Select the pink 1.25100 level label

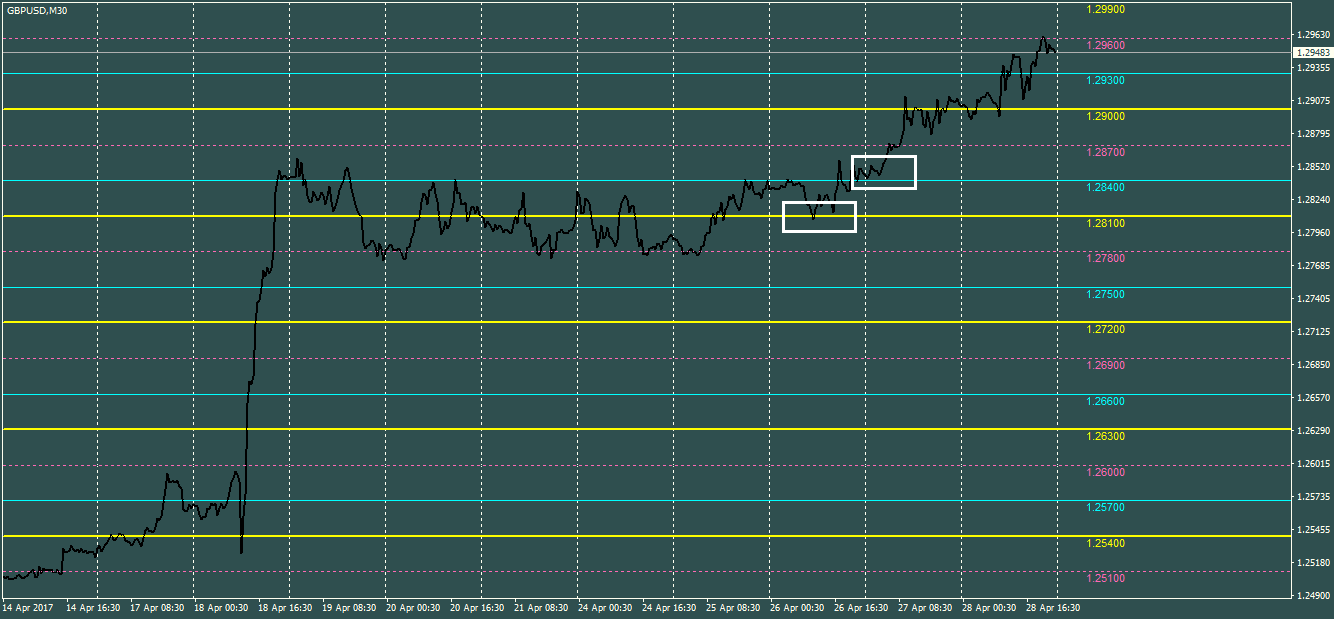(x=1105, y=578)
